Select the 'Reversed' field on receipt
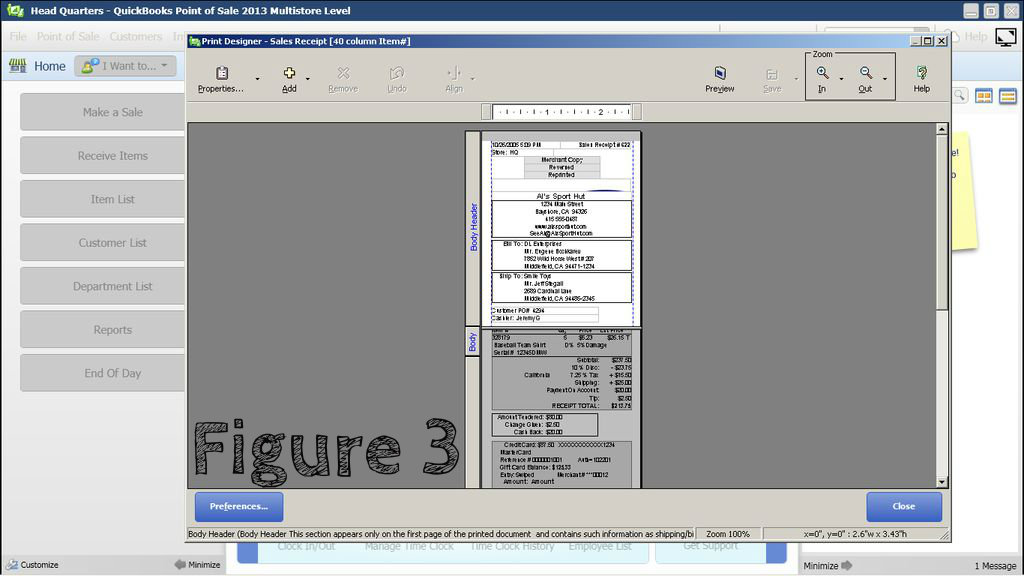This screenshot has width=1024, height=576. click(562, 167)
